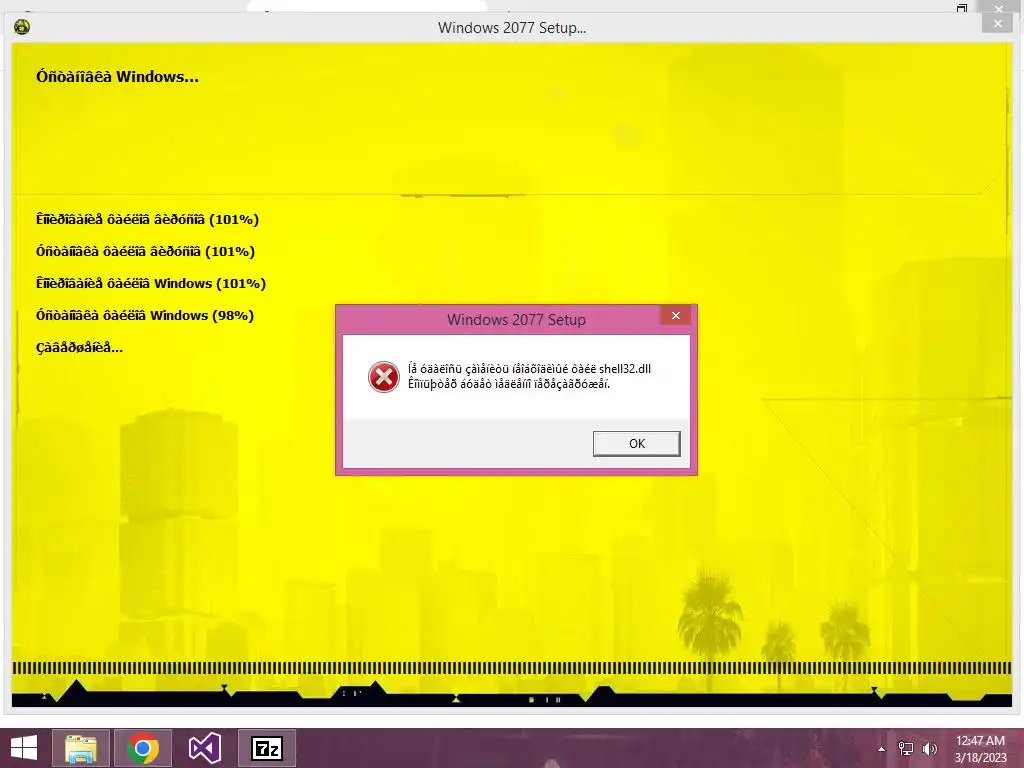Select the Windows (98%) progress line
Image resolution: width=1024 pixels, height=768 pixels.
[145, 315]
